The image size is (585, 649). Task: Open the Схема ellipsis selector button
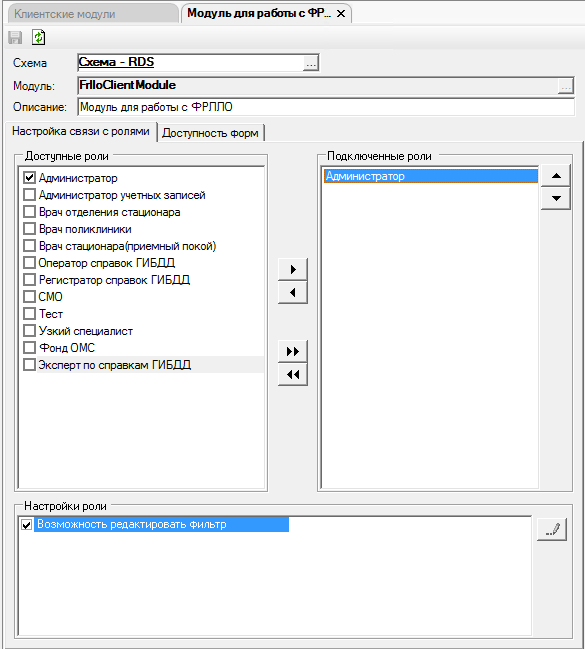(311, 63)
